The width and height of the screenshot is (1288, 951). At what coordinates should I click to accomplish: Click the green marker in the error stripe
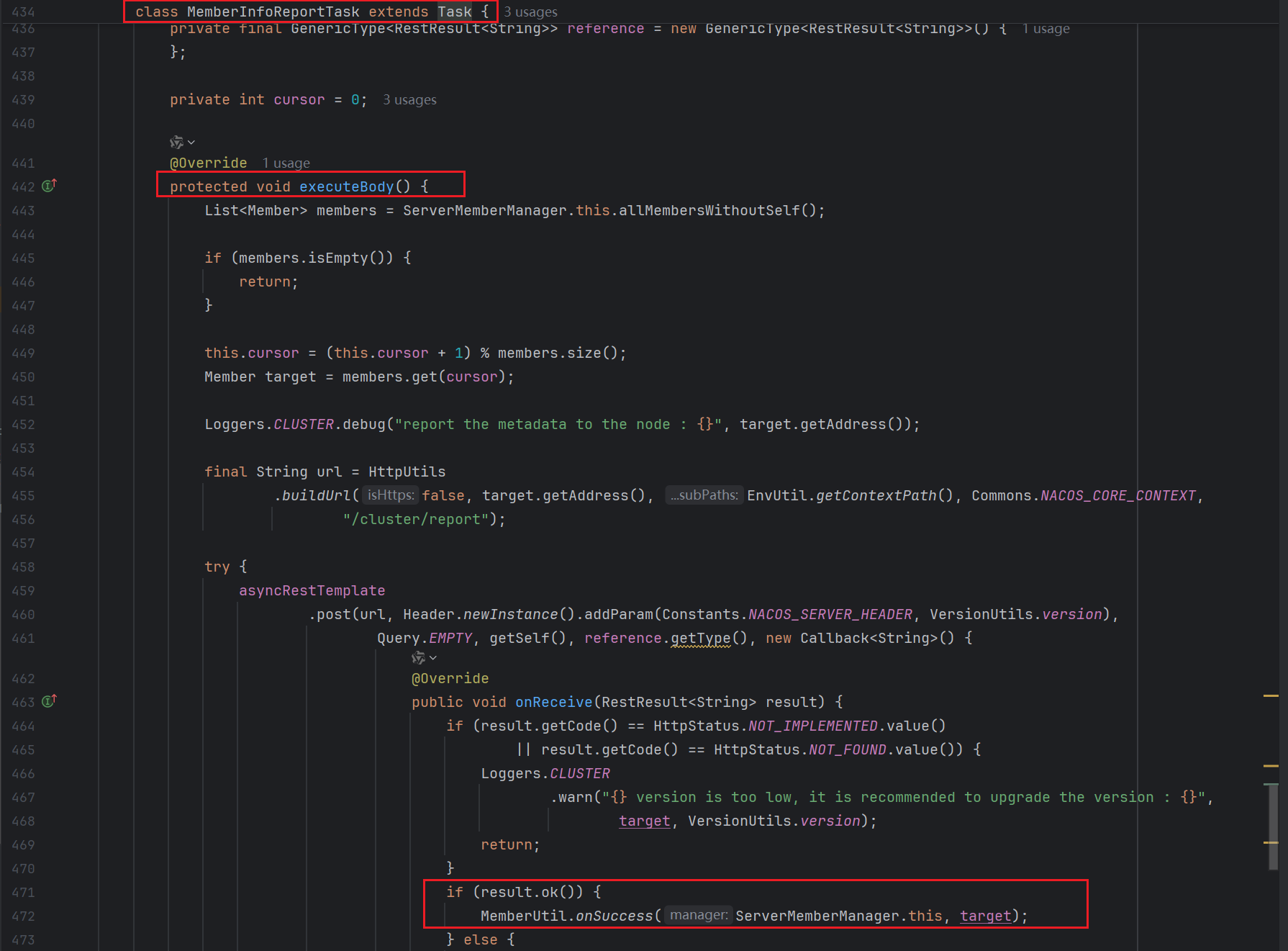1271,784
